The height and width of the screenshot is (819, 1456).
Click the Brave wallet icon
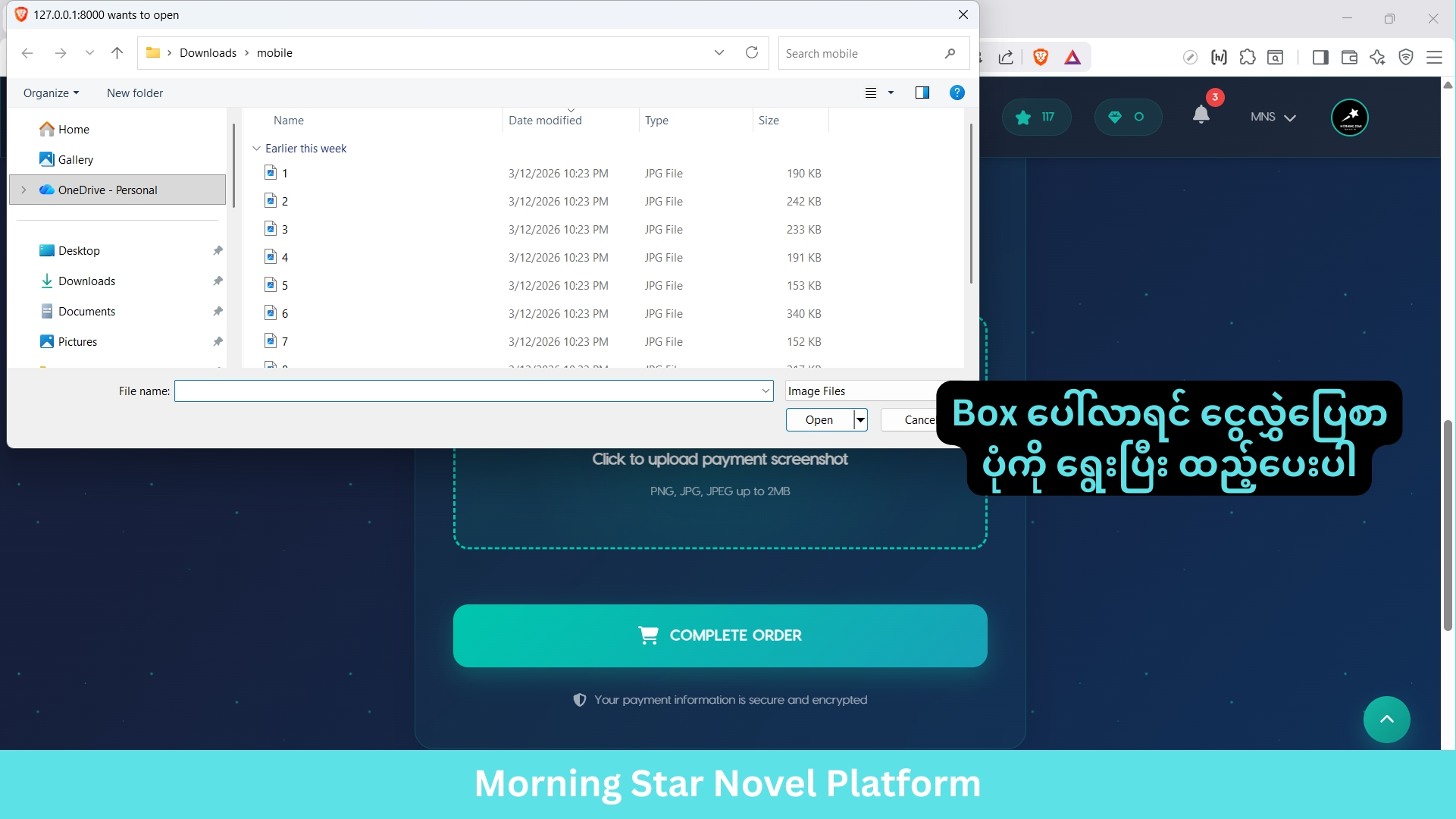coord(1349,57)
